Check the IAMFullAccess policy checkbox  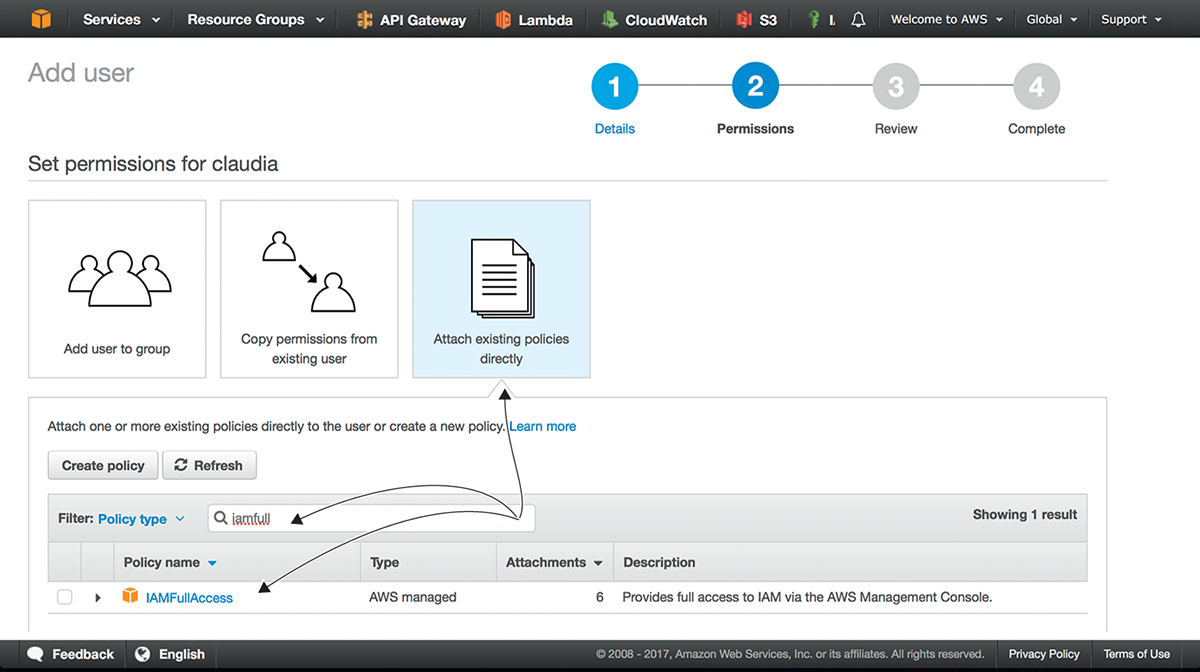click(x=65, y=597)
